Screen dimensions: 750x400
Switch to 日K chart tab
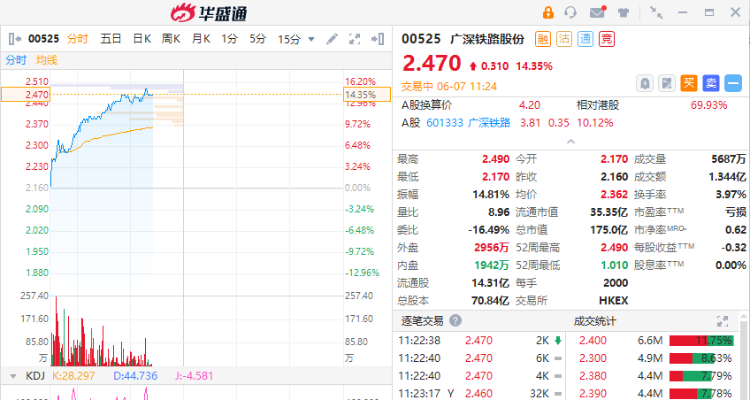[x=142, y=39]
